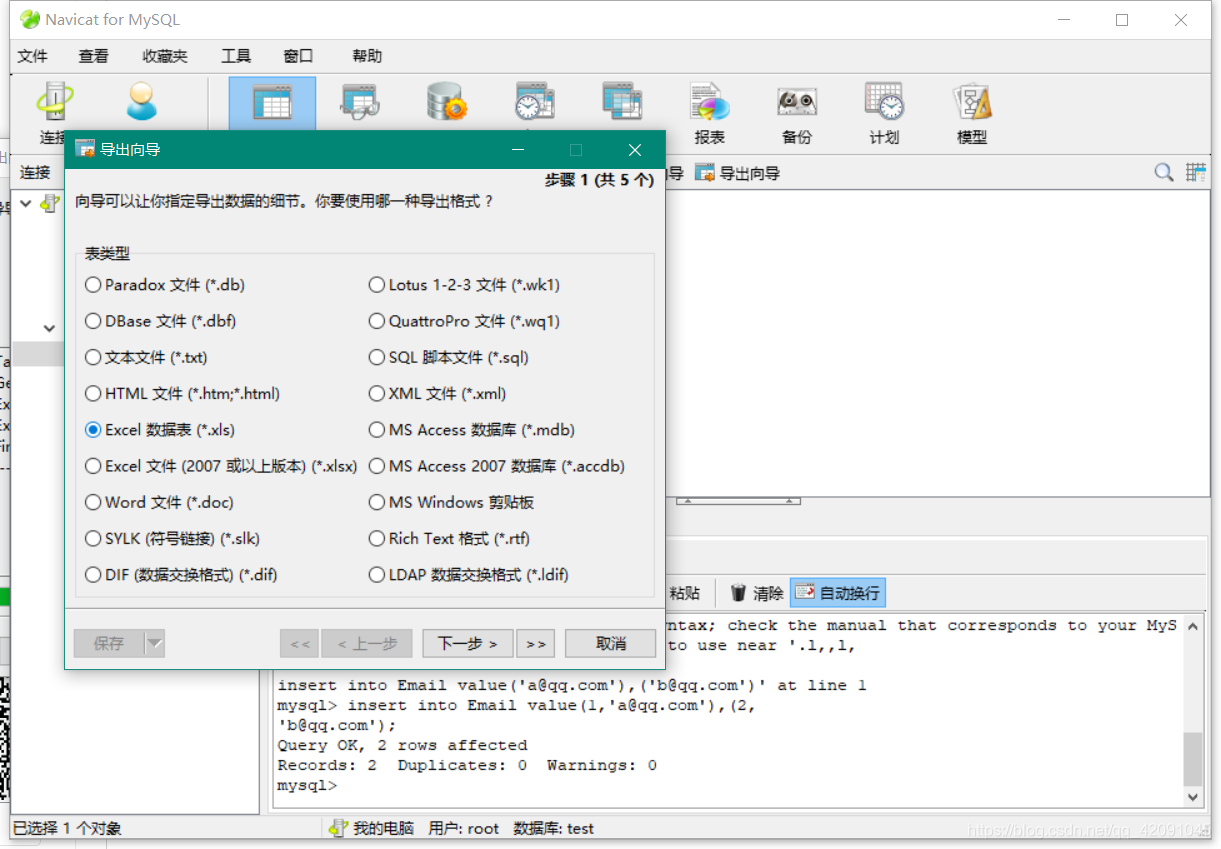Click the 粘贴 button in console toolbar
This screenshot has width=1221, height=849.
coord(684,593)
